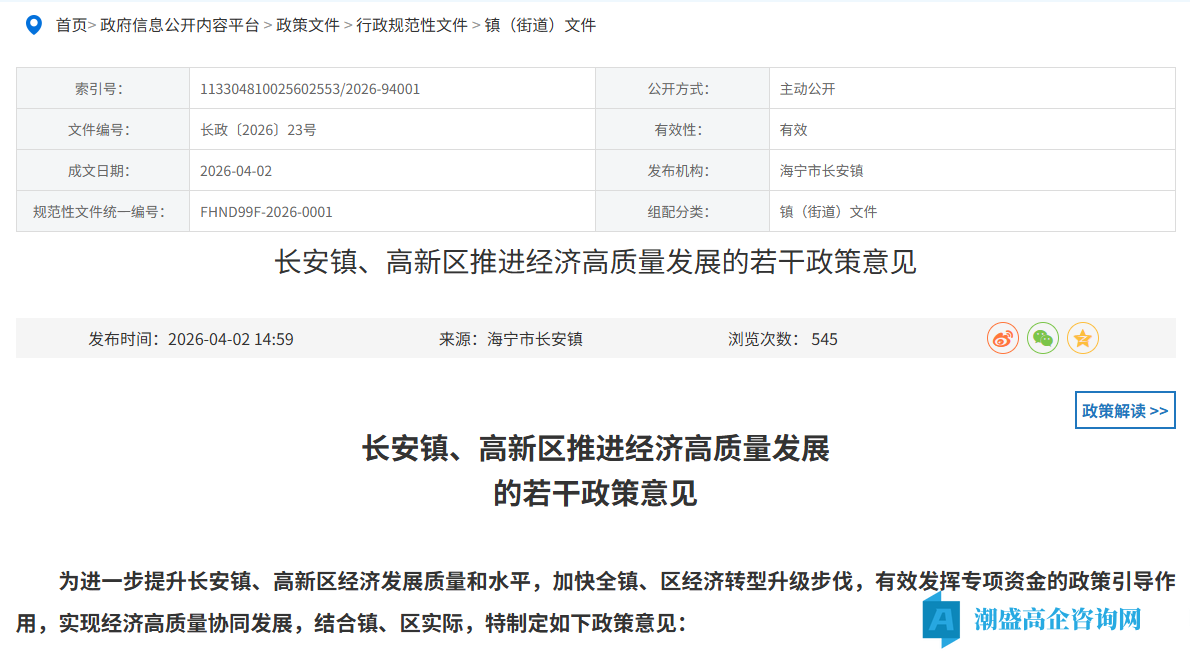This screenshot has width=1190, height=654.
Task: Open 行政规范性文件 breadcrumb link
Action: point(411,25)
